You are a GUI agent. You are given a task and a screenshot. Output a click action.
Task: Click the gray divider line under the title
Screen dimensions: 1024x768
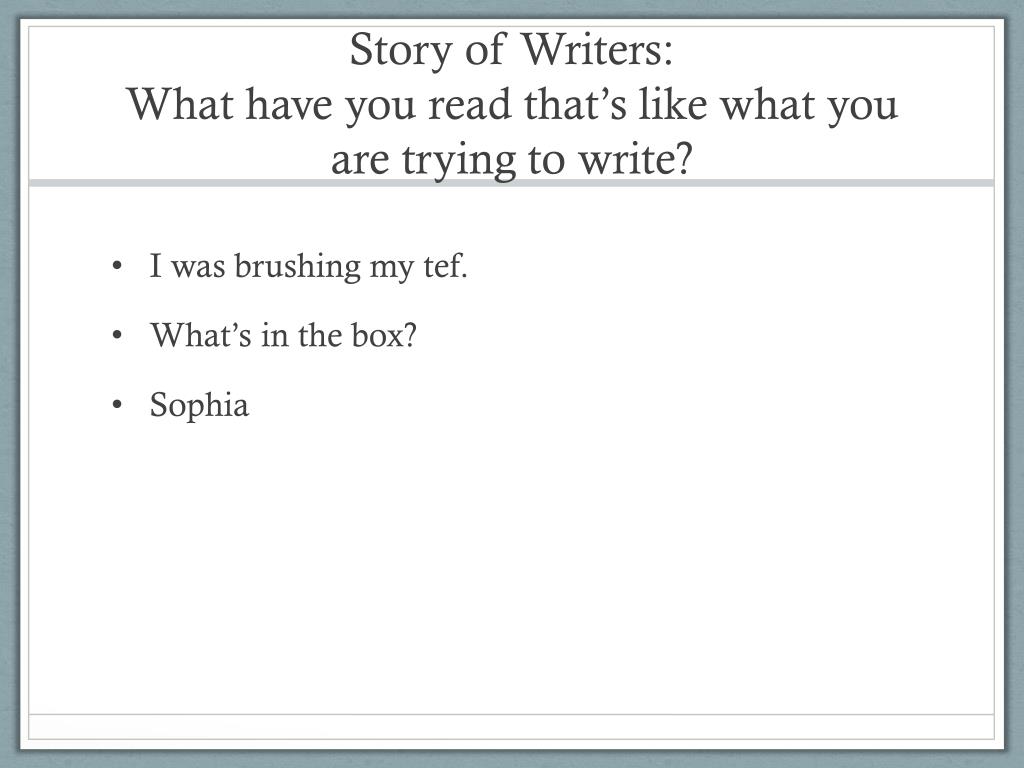point(511,183)
